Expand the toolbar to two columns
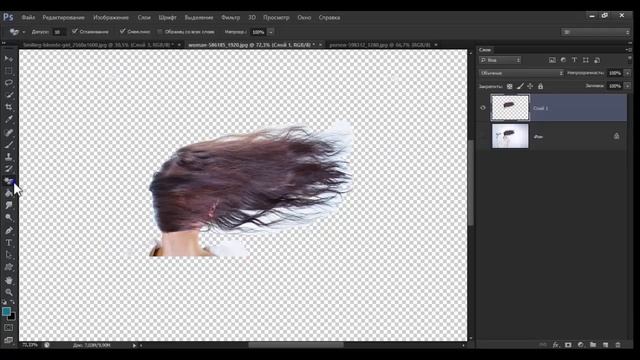The width and height of the screenshot is (640, 360). coord(4,42)
